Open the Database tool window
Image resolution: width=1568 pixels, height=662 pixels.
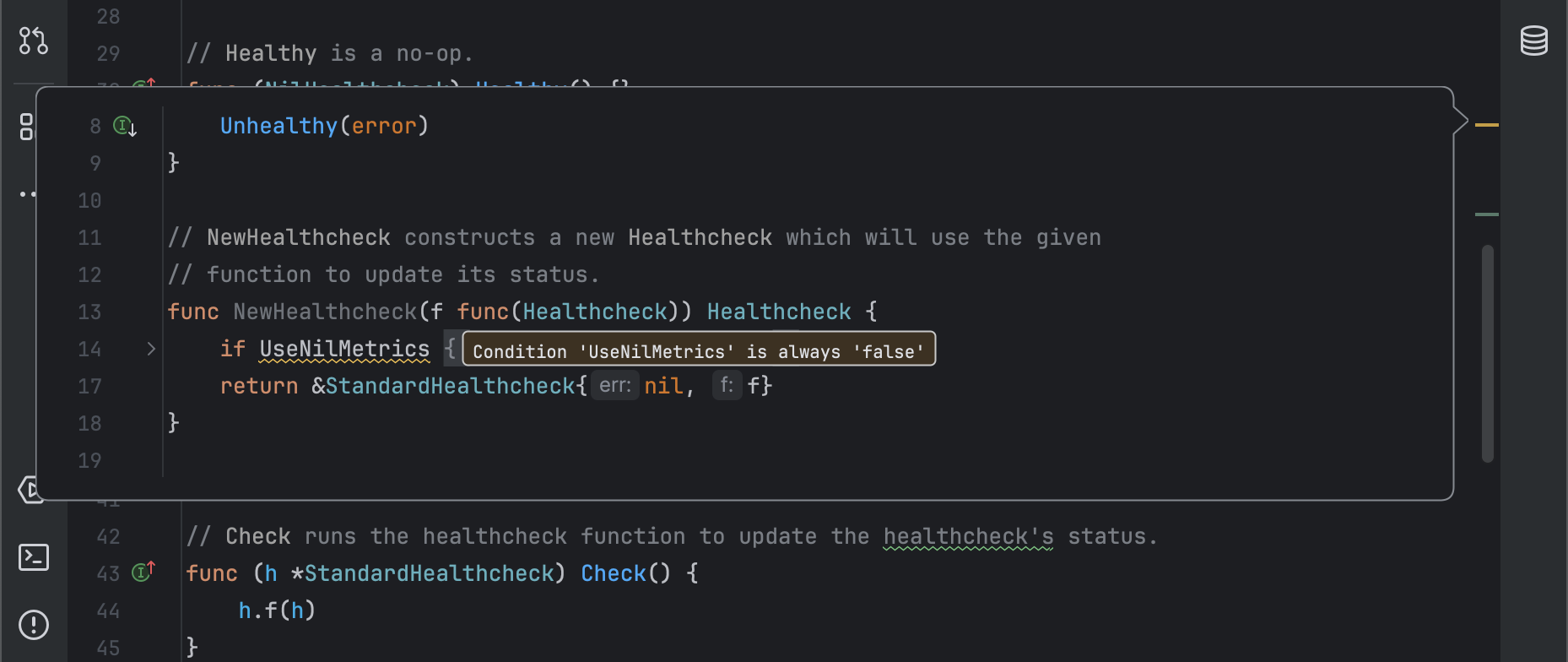point(1534,39)
